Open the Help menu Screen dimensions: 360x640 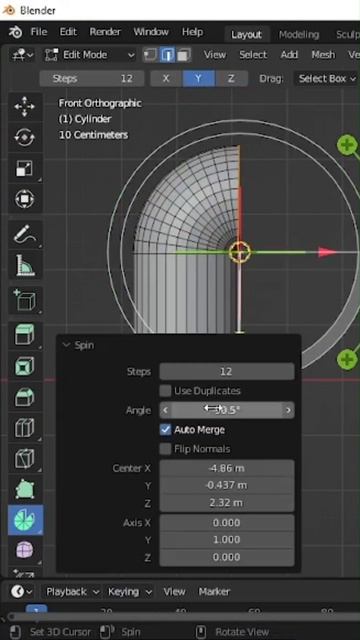pos(192,32)
